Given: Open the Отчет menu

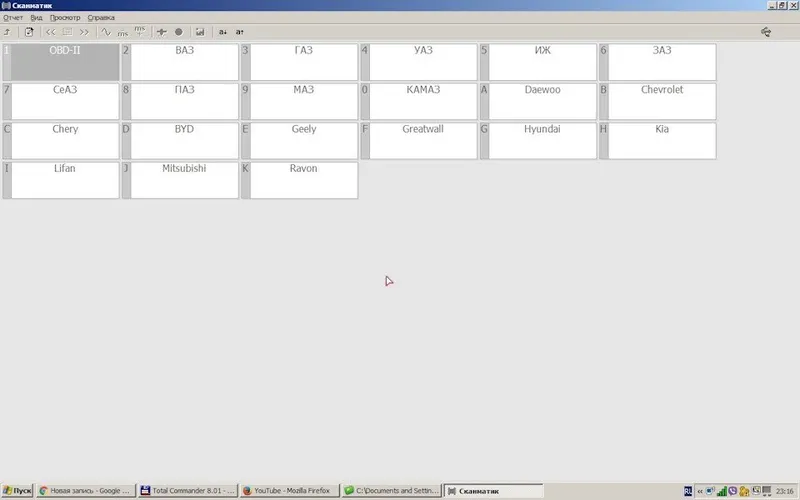Looking at the screenshot, I should 13,17.
